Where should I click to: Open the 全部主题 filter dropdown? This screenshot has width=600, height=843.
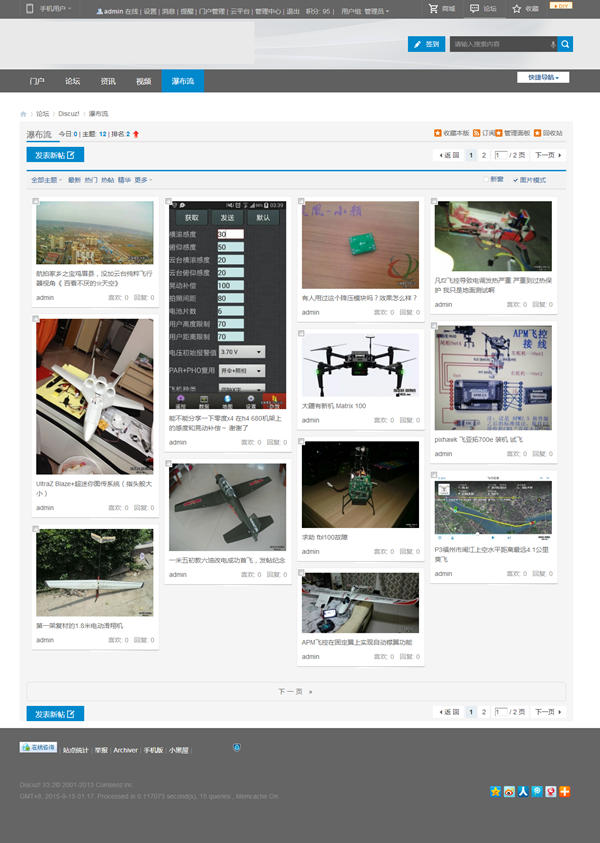pos(46,180)
